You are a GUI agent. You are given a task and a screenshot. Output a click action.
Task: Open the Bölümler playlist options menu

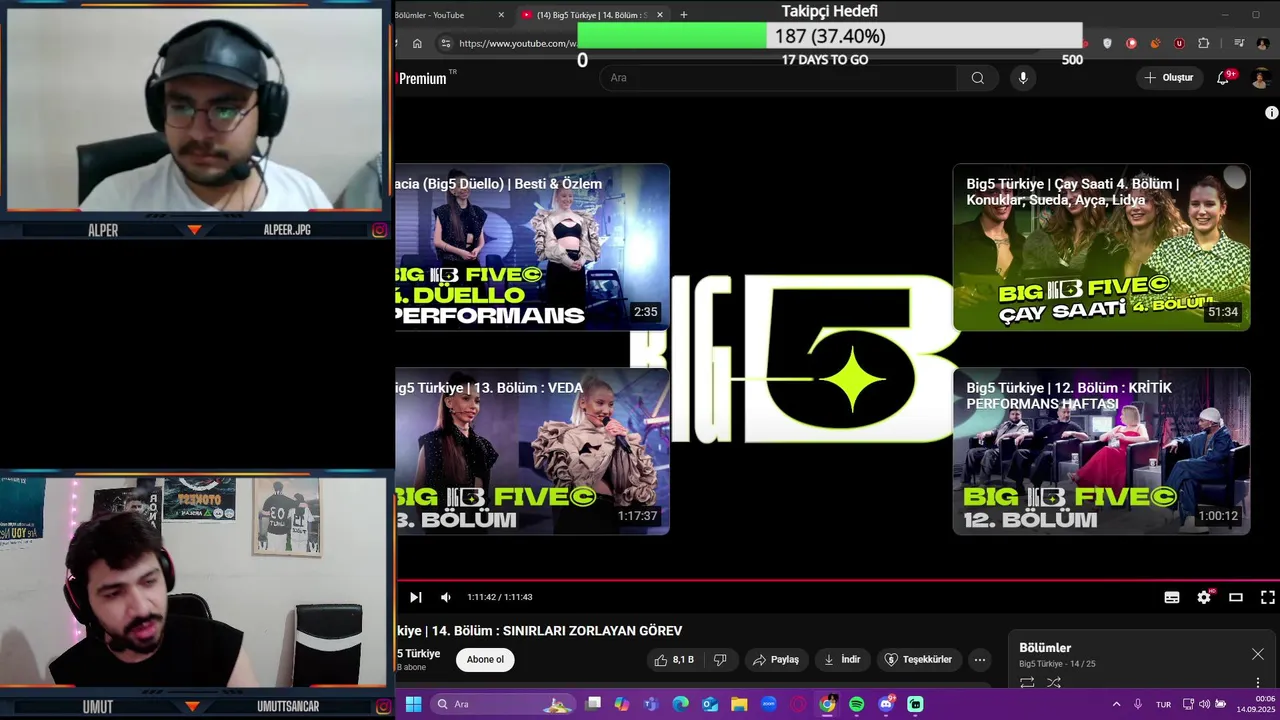pyautogui.click(x=1258, y=683)
